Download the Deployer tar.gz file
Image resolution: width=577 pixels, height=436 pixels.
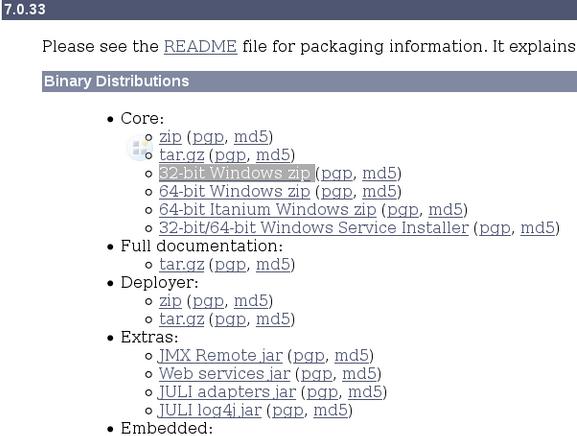click(181, 319)
